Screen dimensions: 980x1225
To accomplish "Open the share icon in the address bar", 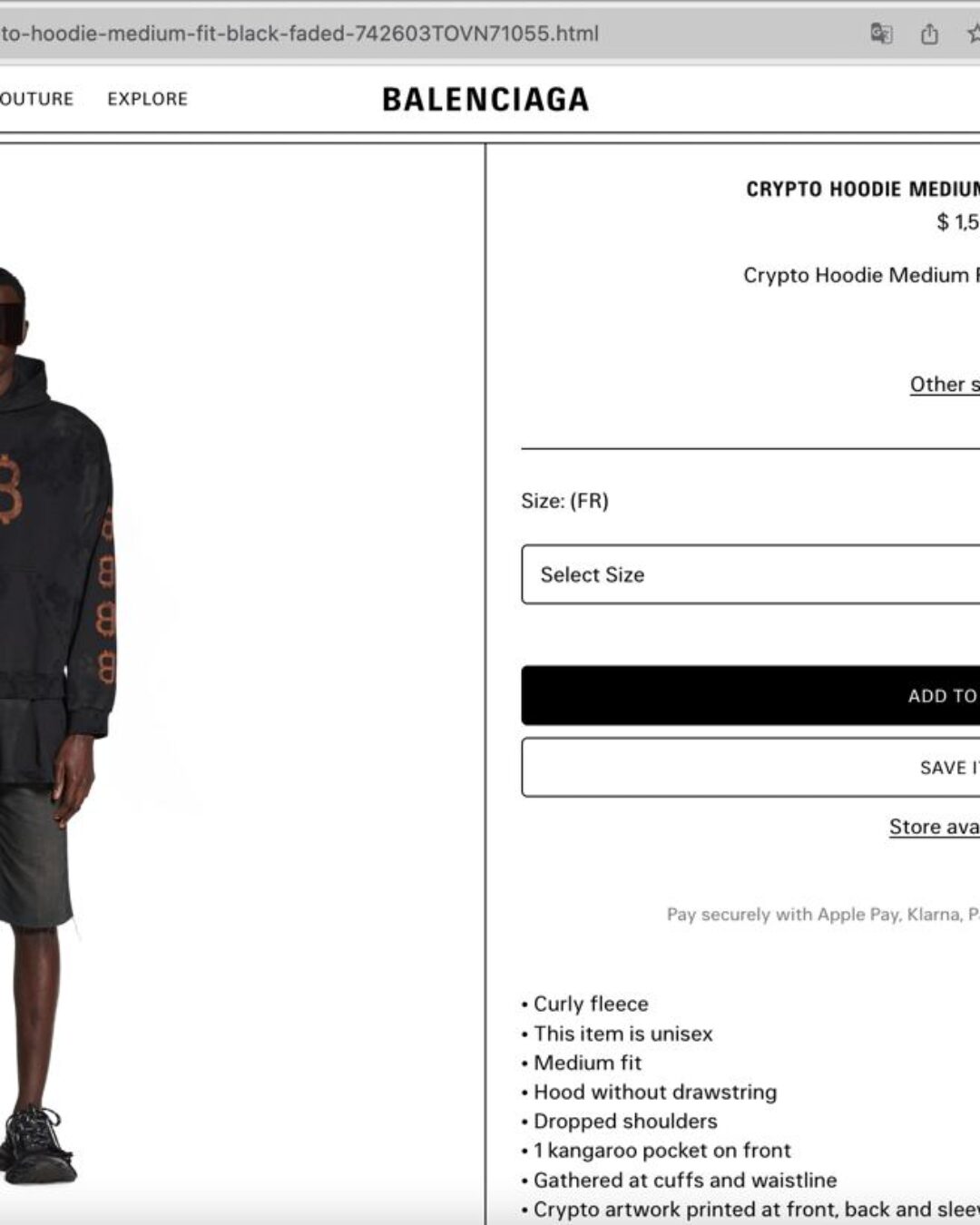I will [929, 34].
